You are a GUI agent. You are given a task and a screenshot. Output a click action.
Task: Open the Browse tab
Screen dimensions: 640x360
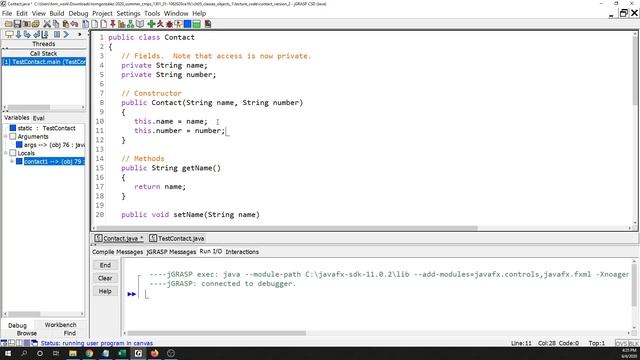(27, 333)
